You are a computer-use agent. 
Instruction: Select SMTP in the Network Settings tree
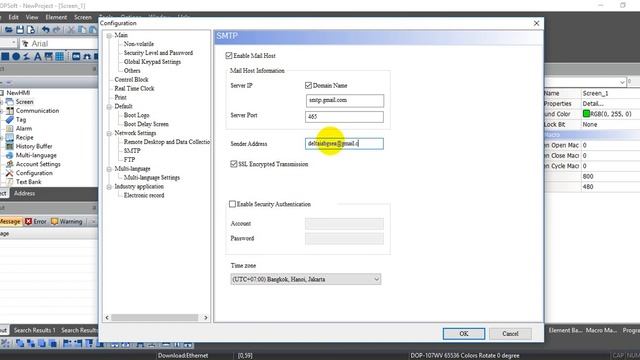[132, 151]
